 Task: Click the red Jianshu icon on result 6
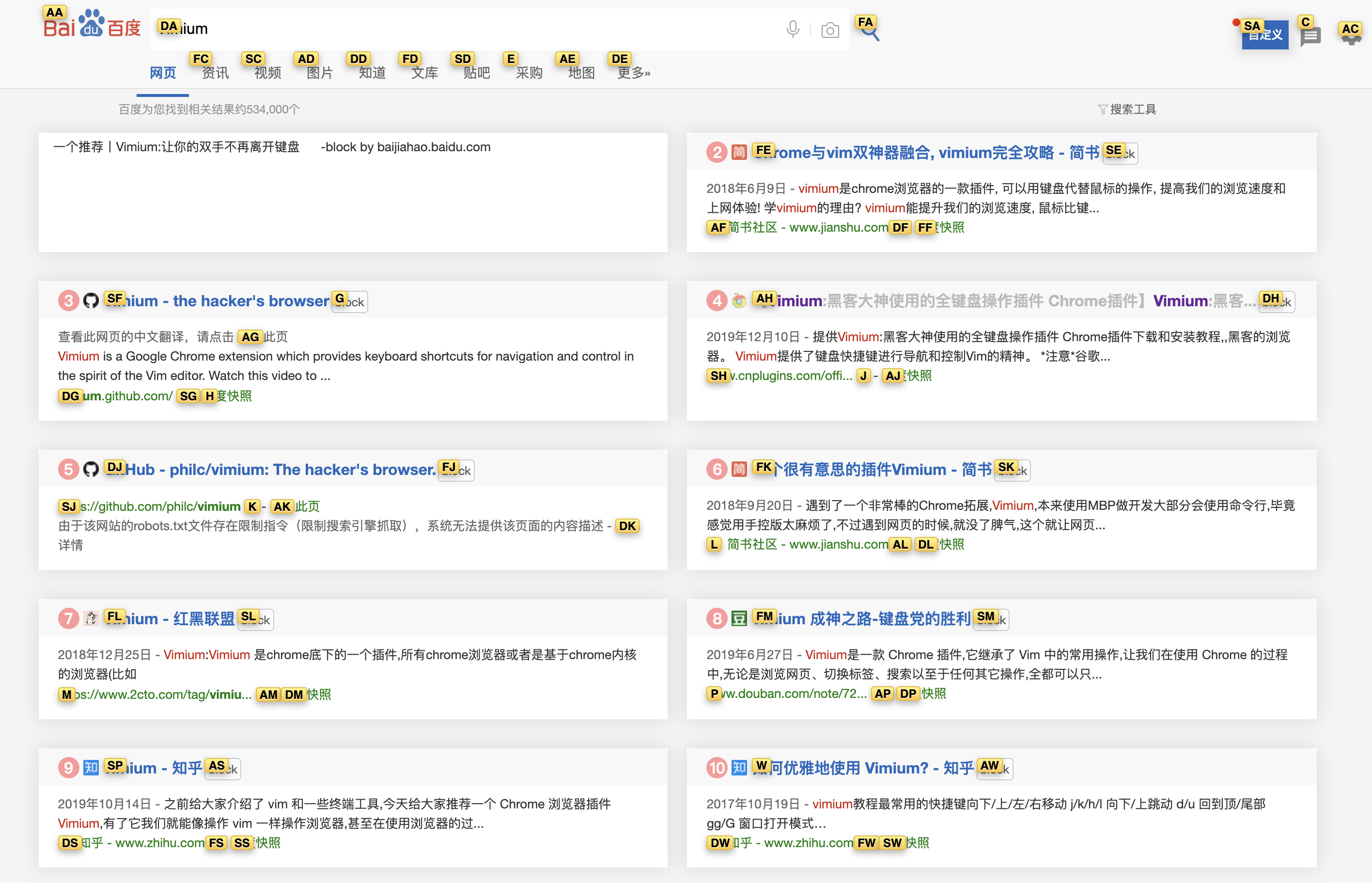coord(739,469)
